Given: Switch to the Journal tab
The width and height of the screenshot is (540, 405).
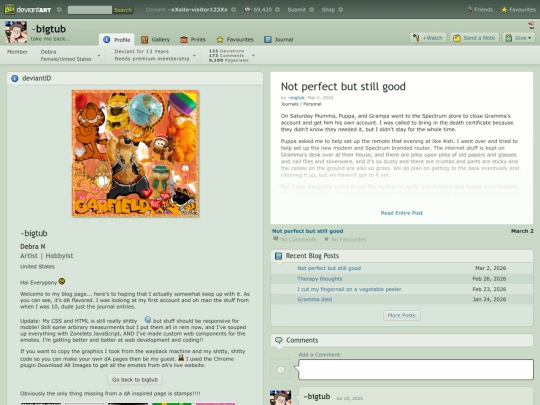Looking at the screenshot, I should click(279, 40).
